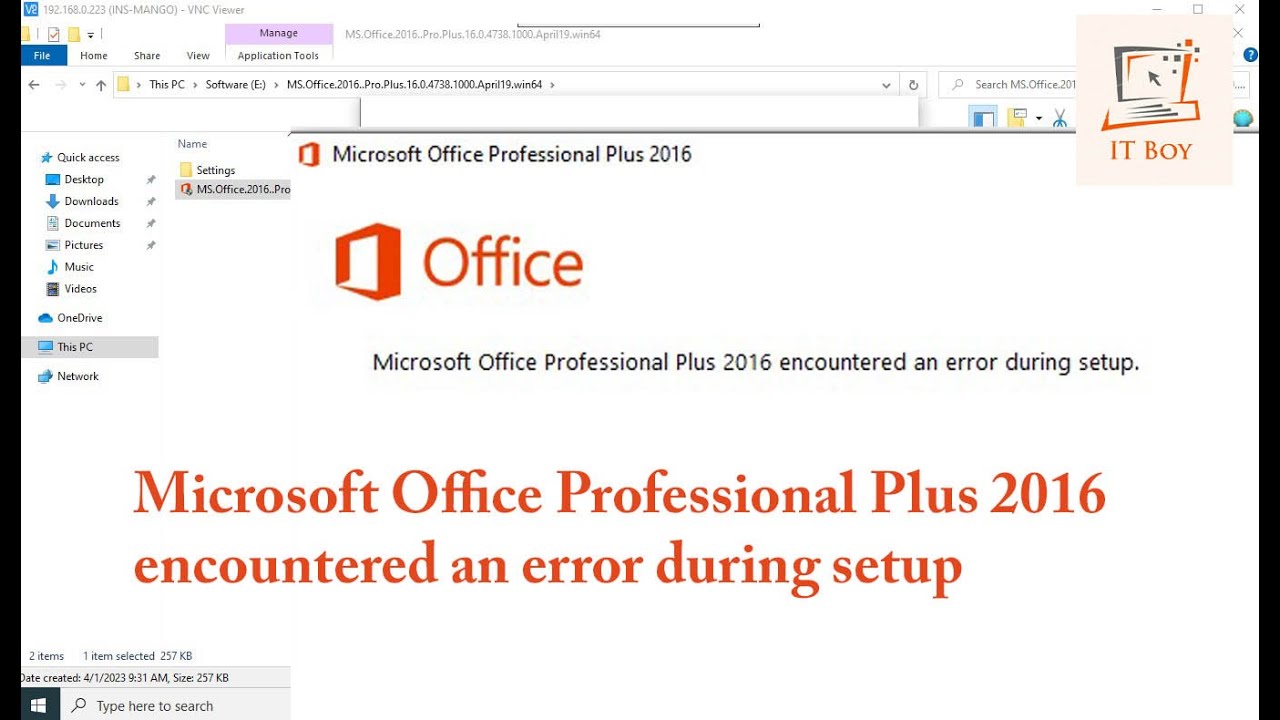Click the scissors cut icon
The image size is (1280, 720).
tap(1060, 118)
